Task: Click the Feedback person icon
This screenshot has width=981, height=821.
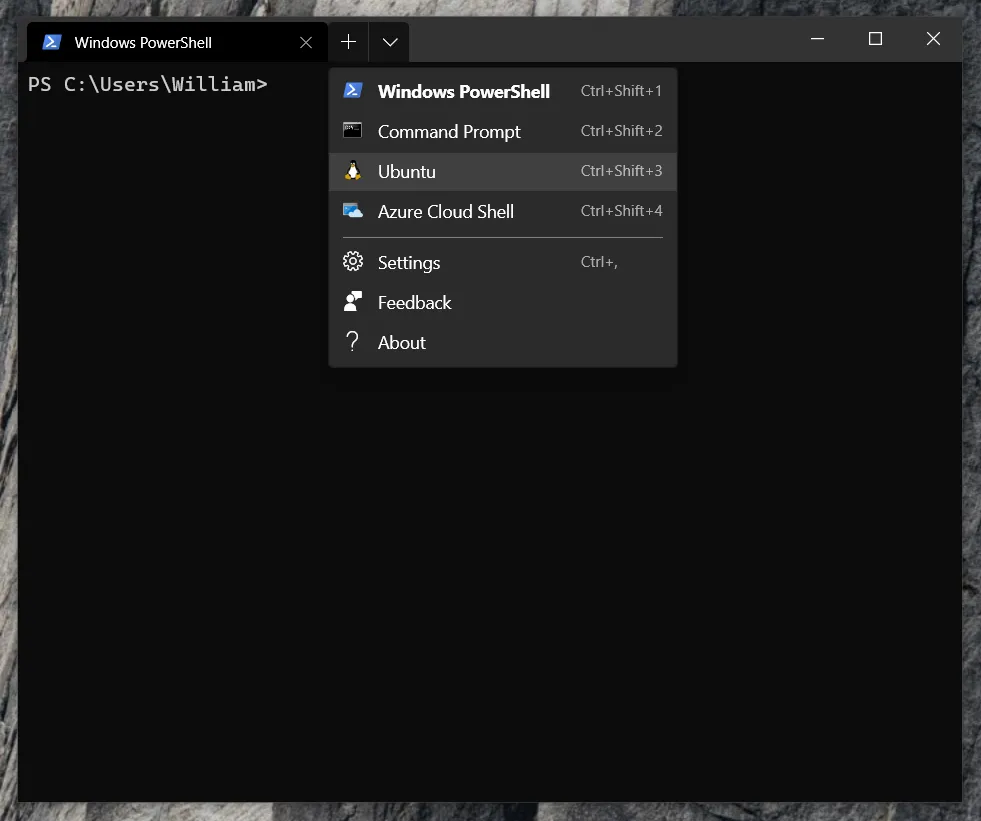Action: 353,301
